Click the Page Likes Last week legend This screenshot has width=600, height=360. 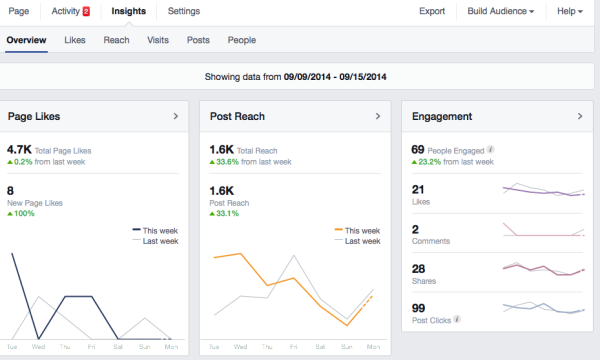[x=155, y=241]
